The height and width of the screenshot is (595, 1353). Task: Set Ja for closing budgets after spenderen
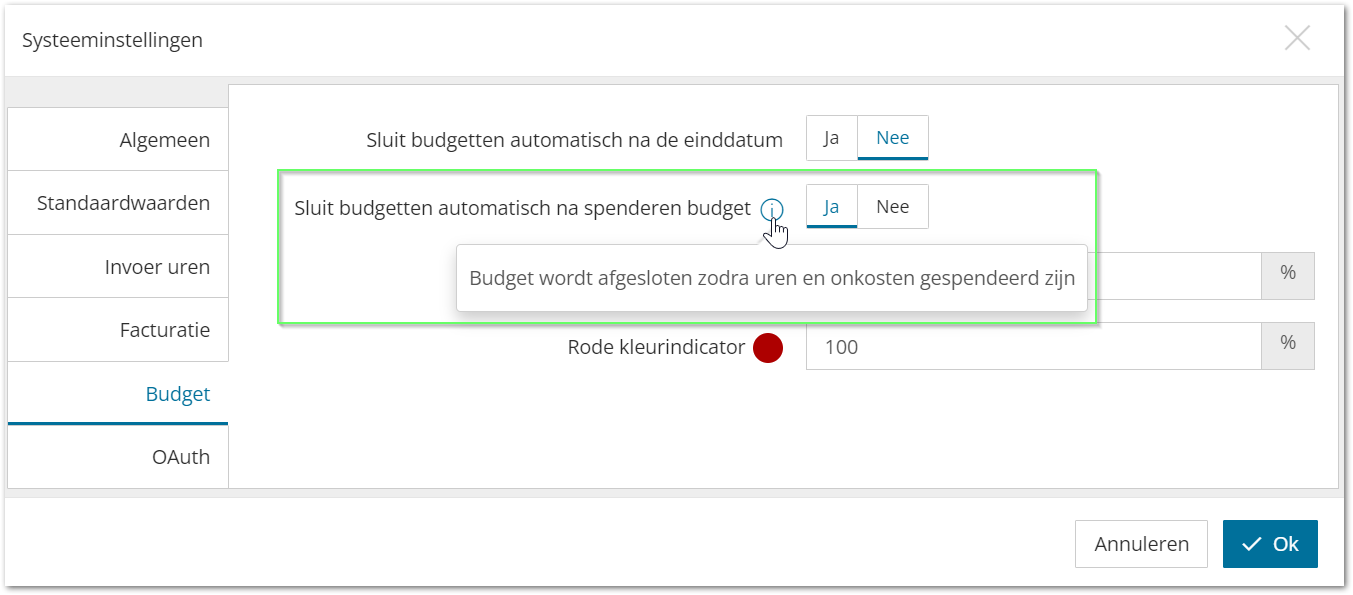[x=831, y=207]
